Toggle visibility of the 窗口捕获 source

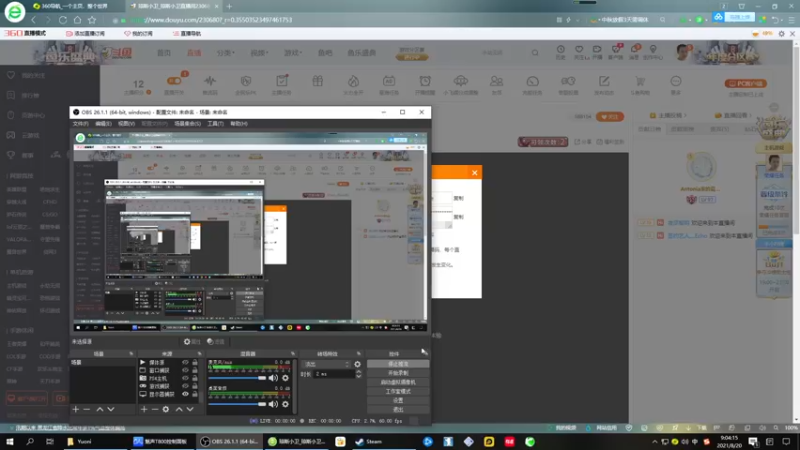coord(185,370)
